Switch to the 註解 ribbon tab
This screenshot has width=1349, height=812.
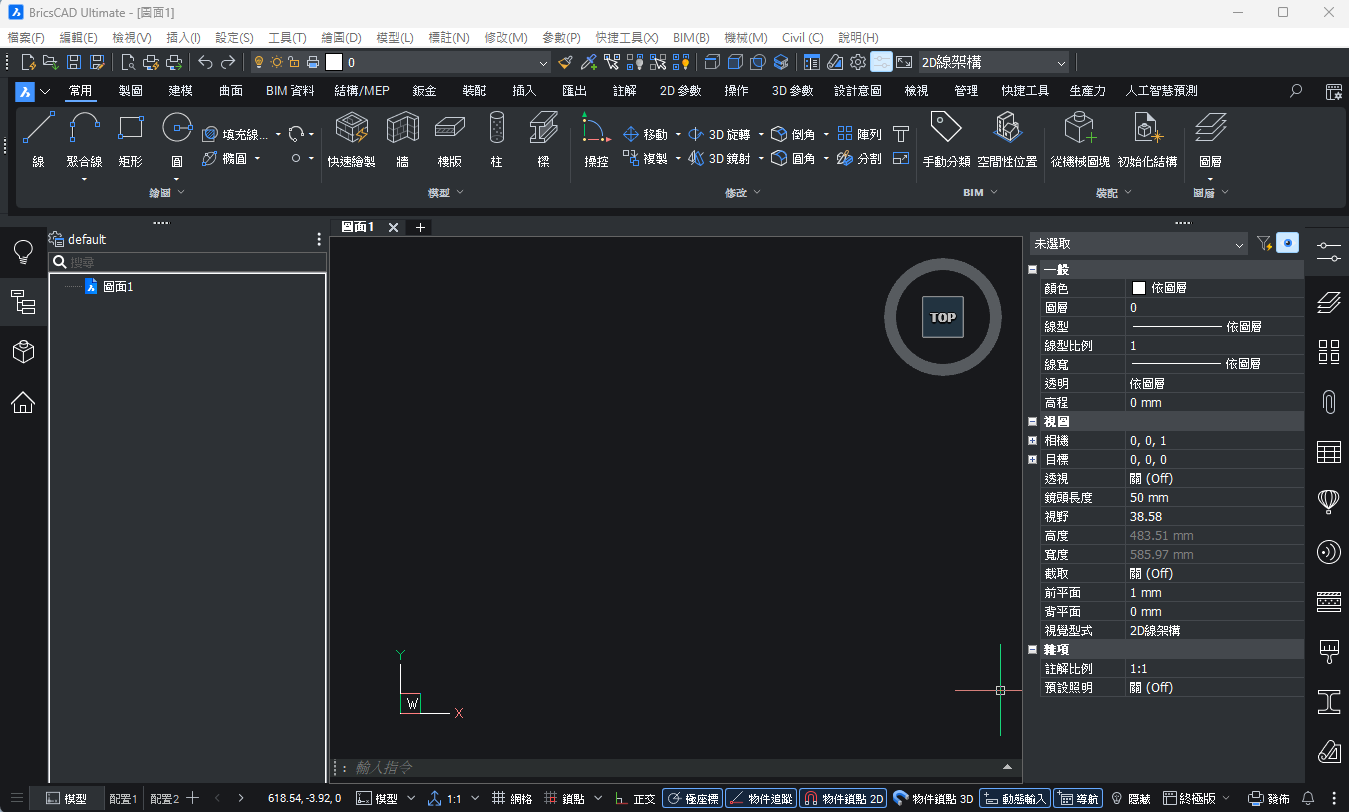[x=625, y=91]
